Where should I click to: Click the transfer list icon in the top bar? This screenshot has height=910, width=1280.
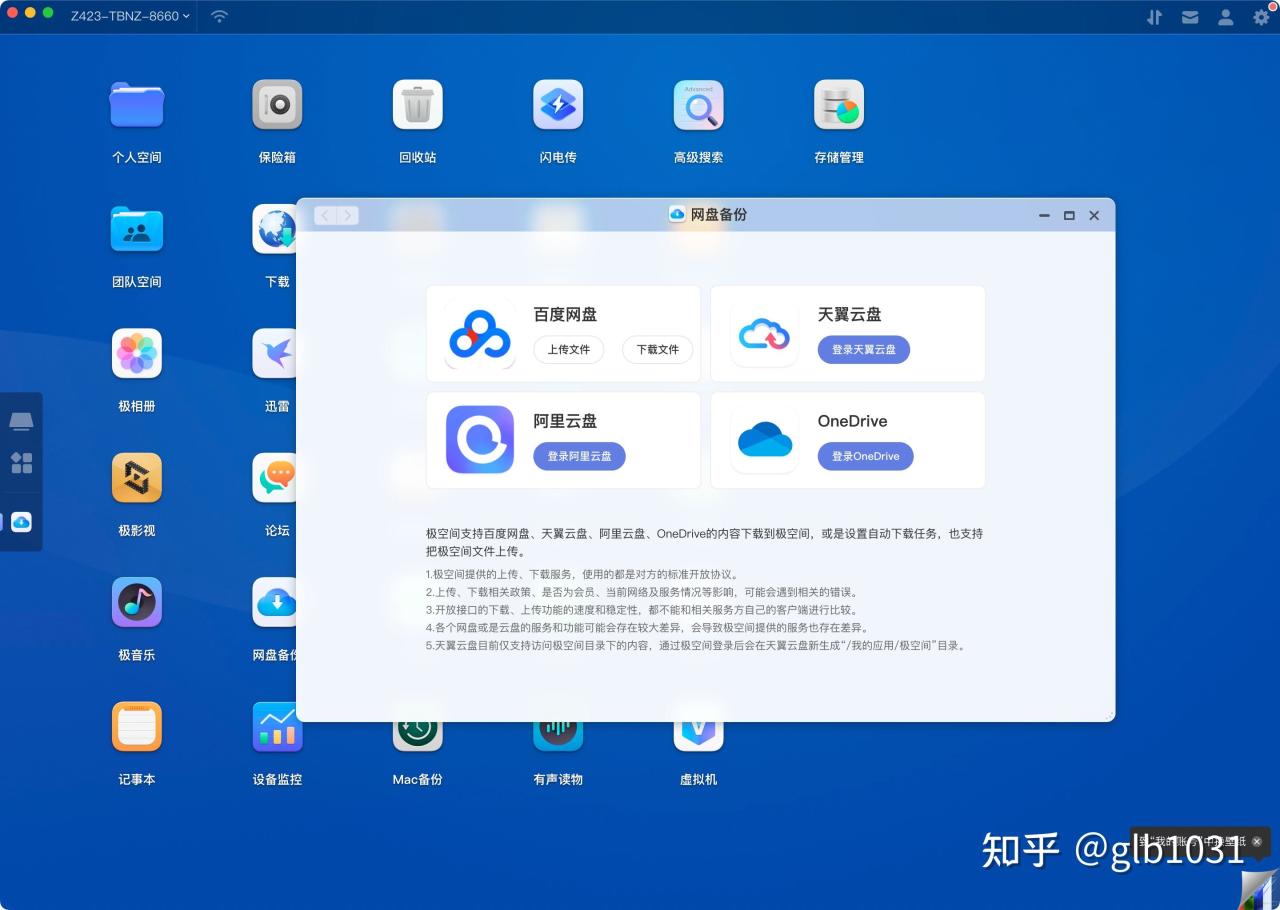point(1154,16)
